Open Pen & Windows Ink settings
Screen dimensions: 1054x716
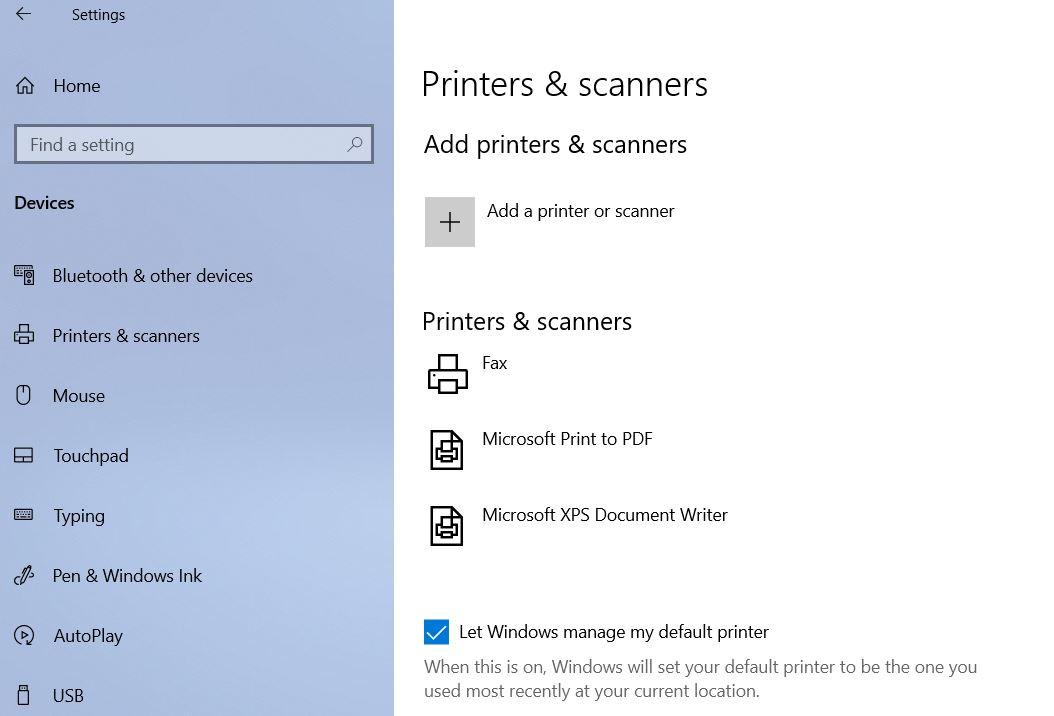pyautogui.click(x=127, y=576)
